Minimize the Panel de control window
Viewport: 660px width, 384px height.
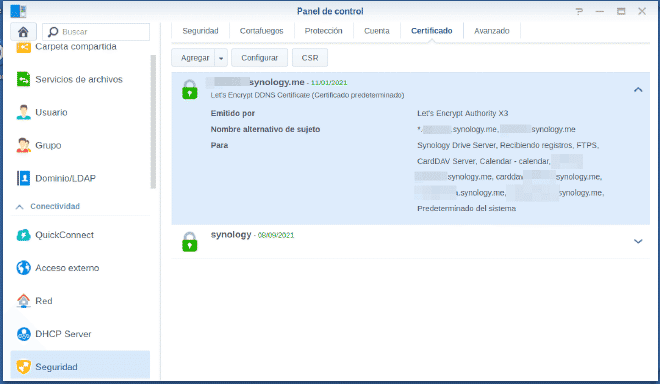(600, 11)
